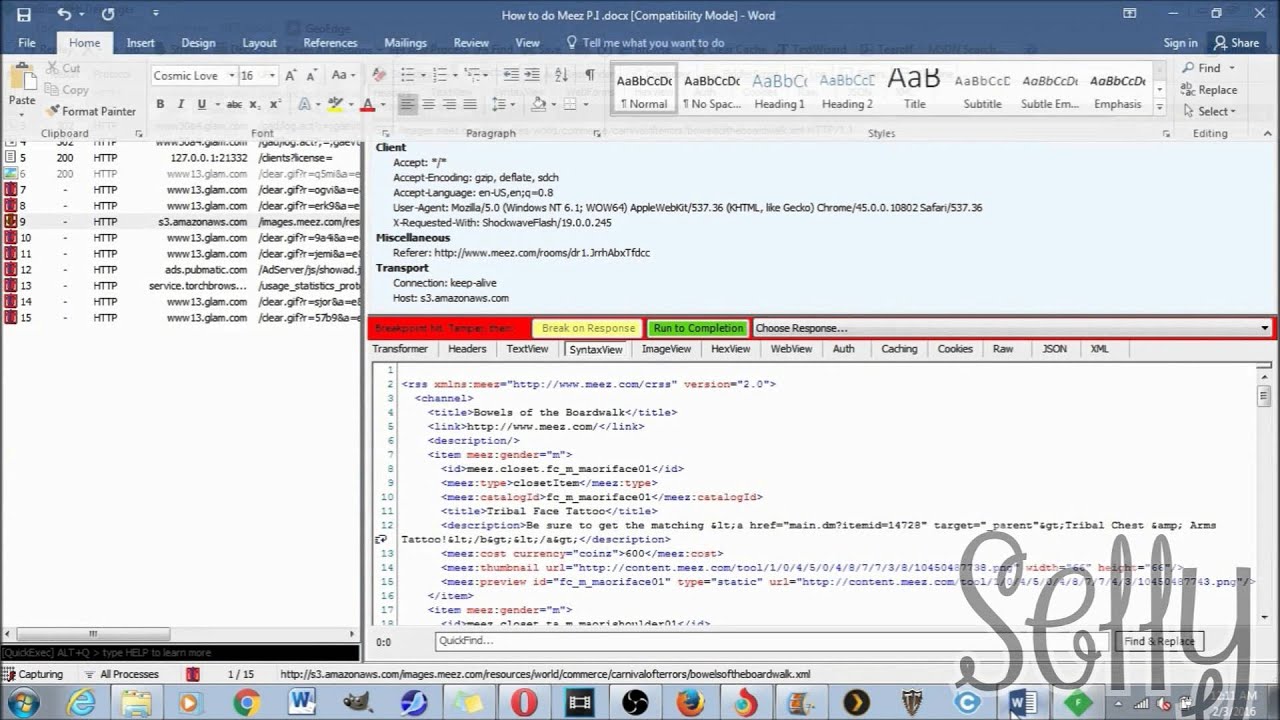Screen dimensions: 1280x720
Task: Click Sign in at the top right
Action: (1180, 43)
